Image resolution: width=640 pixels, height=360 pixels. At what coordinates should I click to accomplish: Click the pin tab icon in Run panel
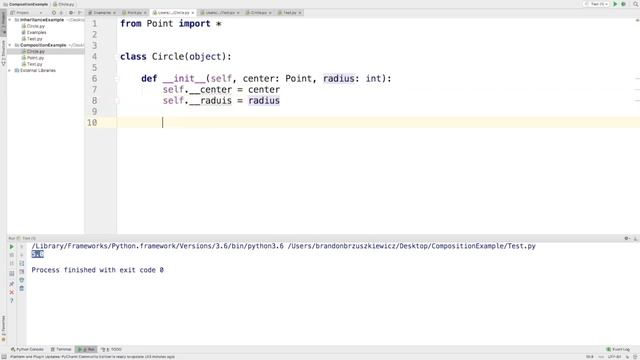click(x=11, y=283)
